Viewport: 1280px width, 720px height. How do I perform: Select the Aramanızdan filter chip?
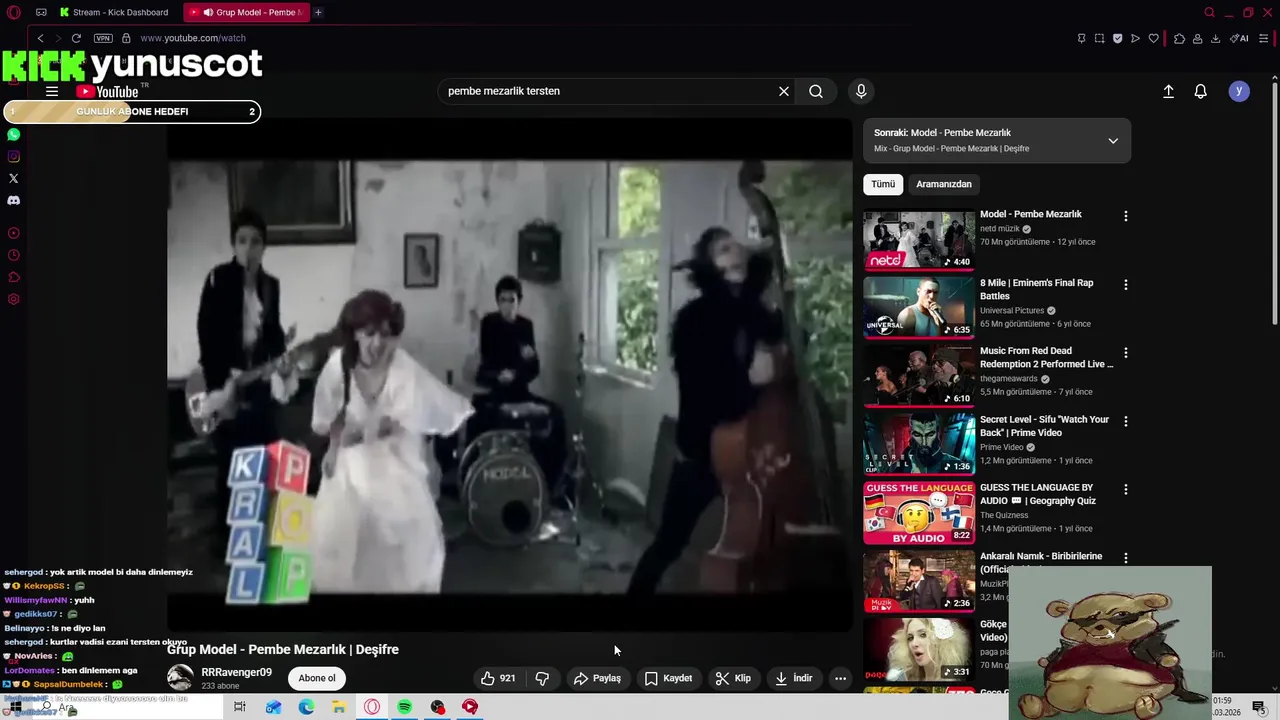[x=944, y=184]
